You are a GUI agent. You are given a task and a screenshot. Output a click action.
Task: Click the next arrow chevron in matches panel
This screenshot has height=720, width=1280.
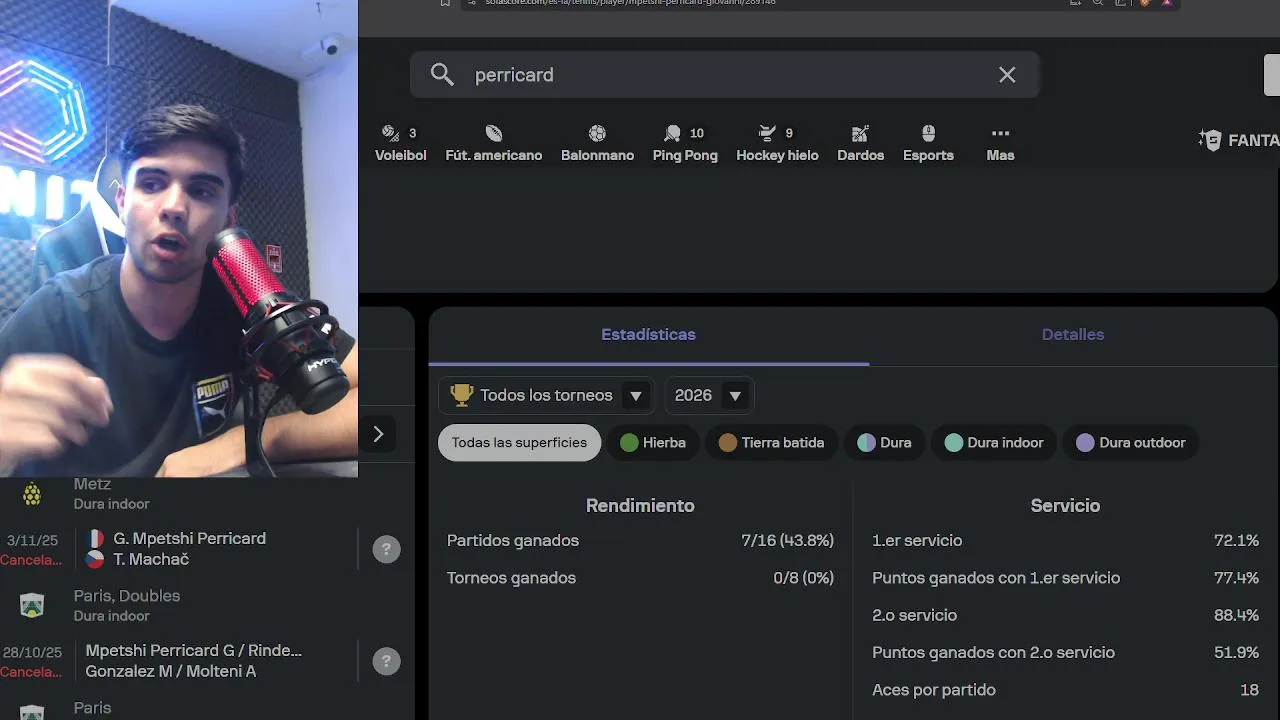378,434
